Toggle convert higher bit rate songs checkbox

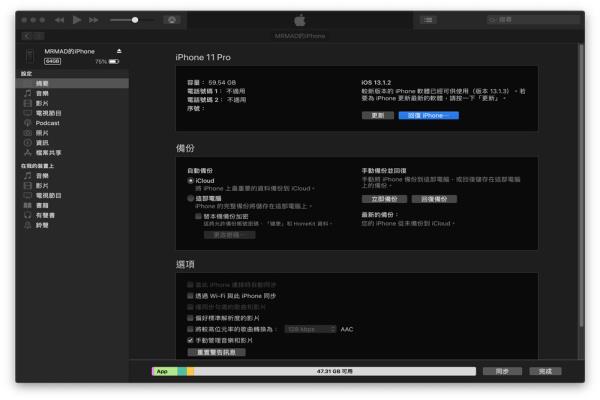pos(190,329)
